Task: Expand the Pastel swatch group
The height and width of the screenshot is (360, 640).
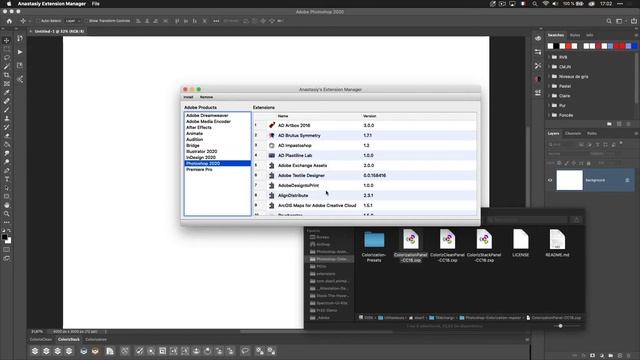Action: [x=549, y=86]
